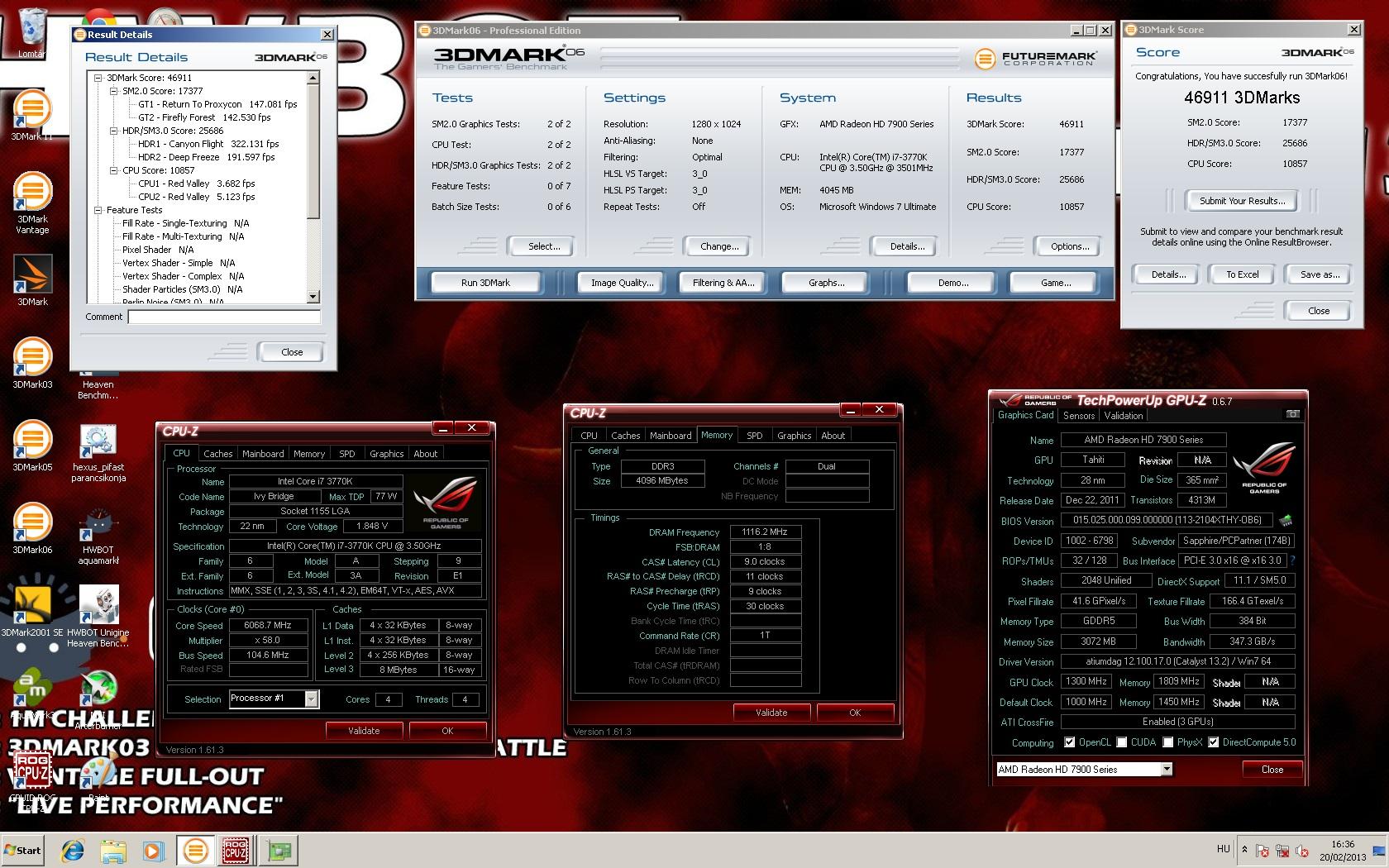Click the Bus Interface question mark in GPU-Z
1389x868 pixels.
point(1292,560)
